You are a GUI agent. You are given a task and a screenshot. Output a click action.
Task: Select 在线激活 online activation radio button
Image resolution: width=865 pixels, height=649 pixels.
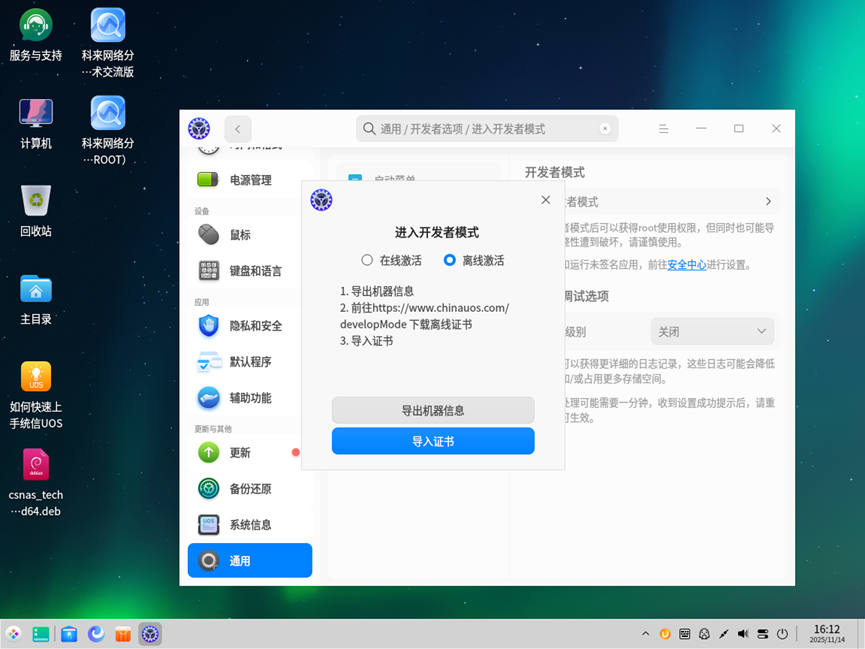point(367,260)
